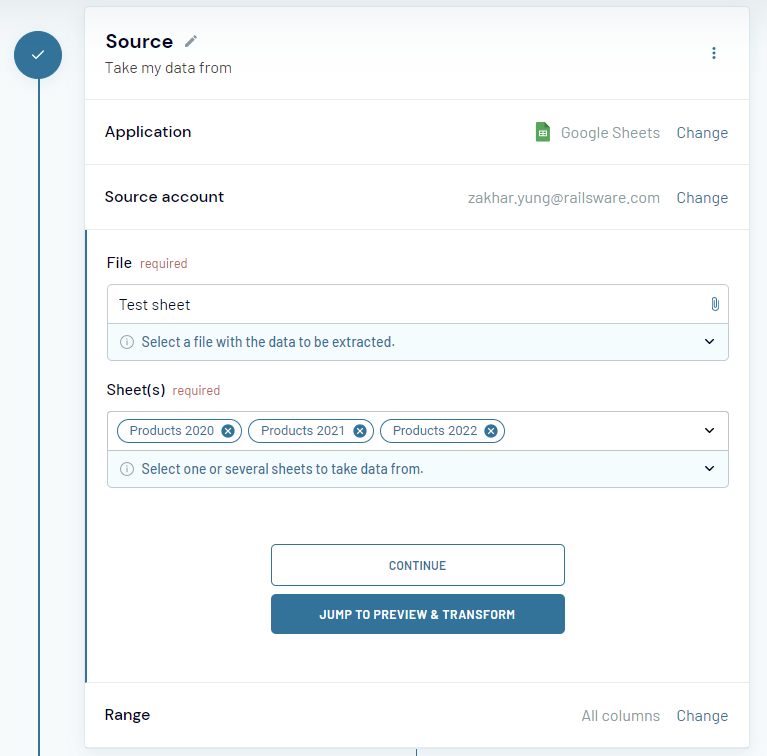Click info icon beside sheets selection hint

click(127, 469)
